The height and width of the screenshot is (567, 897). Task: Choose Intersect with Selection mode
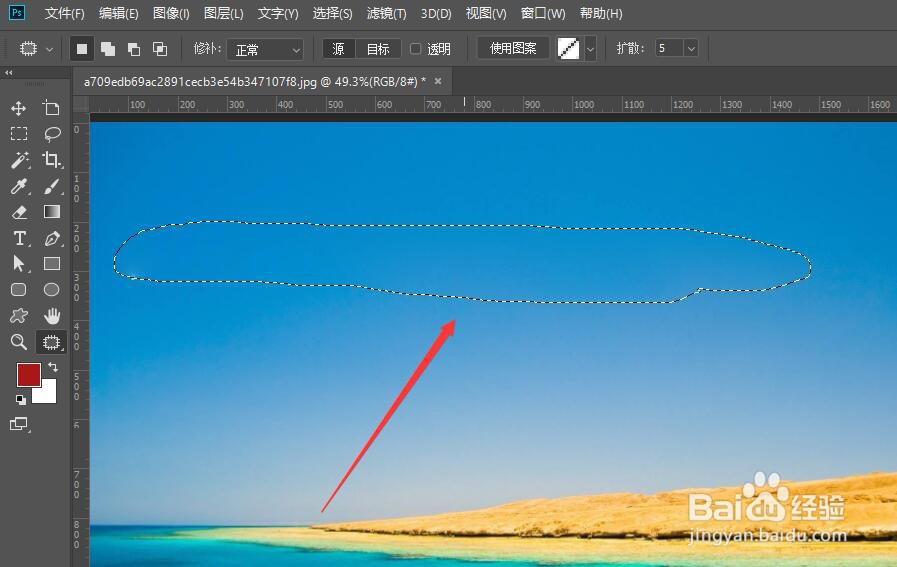coord(160,49)
